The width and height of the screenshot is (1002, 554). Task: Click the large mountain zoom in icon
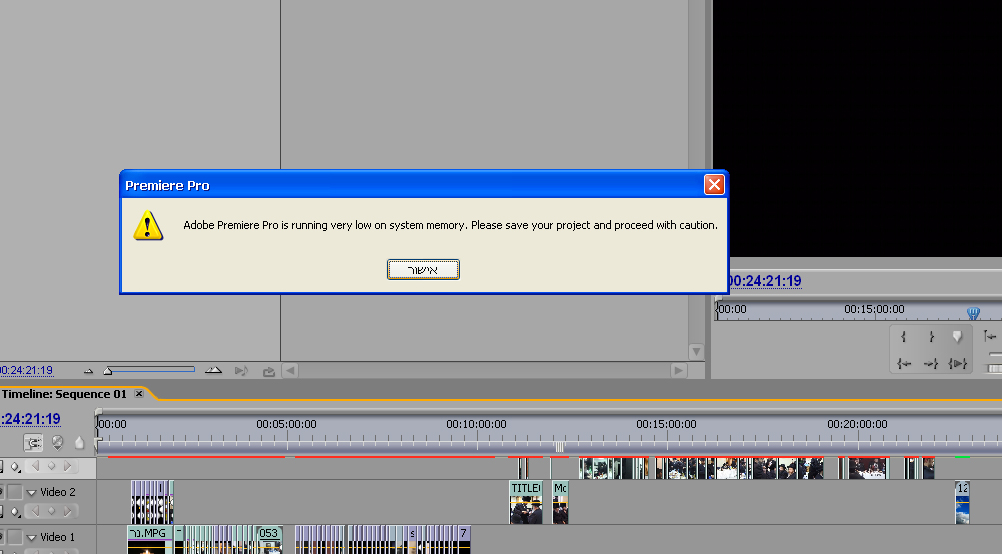(x=213, y=370)
